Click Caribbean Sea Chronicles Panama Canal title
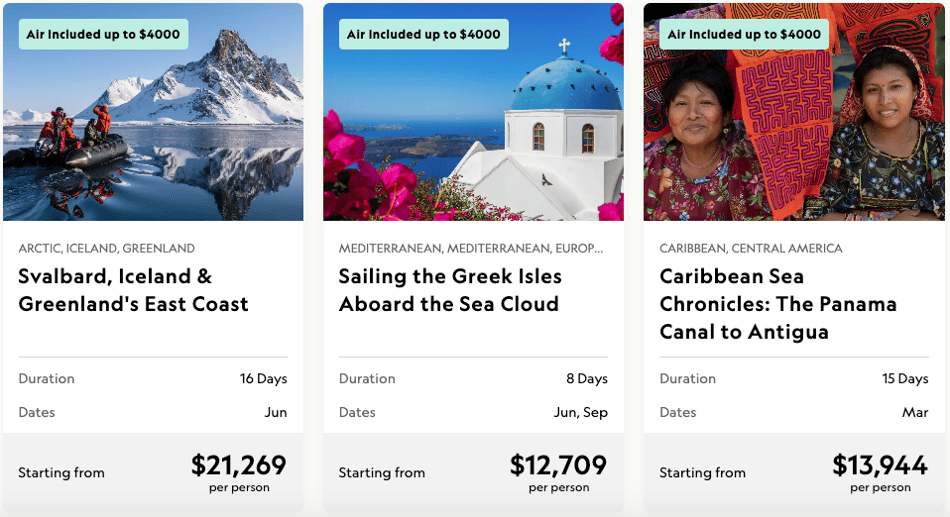Screen dimensions: 950x517 point(778,304)
